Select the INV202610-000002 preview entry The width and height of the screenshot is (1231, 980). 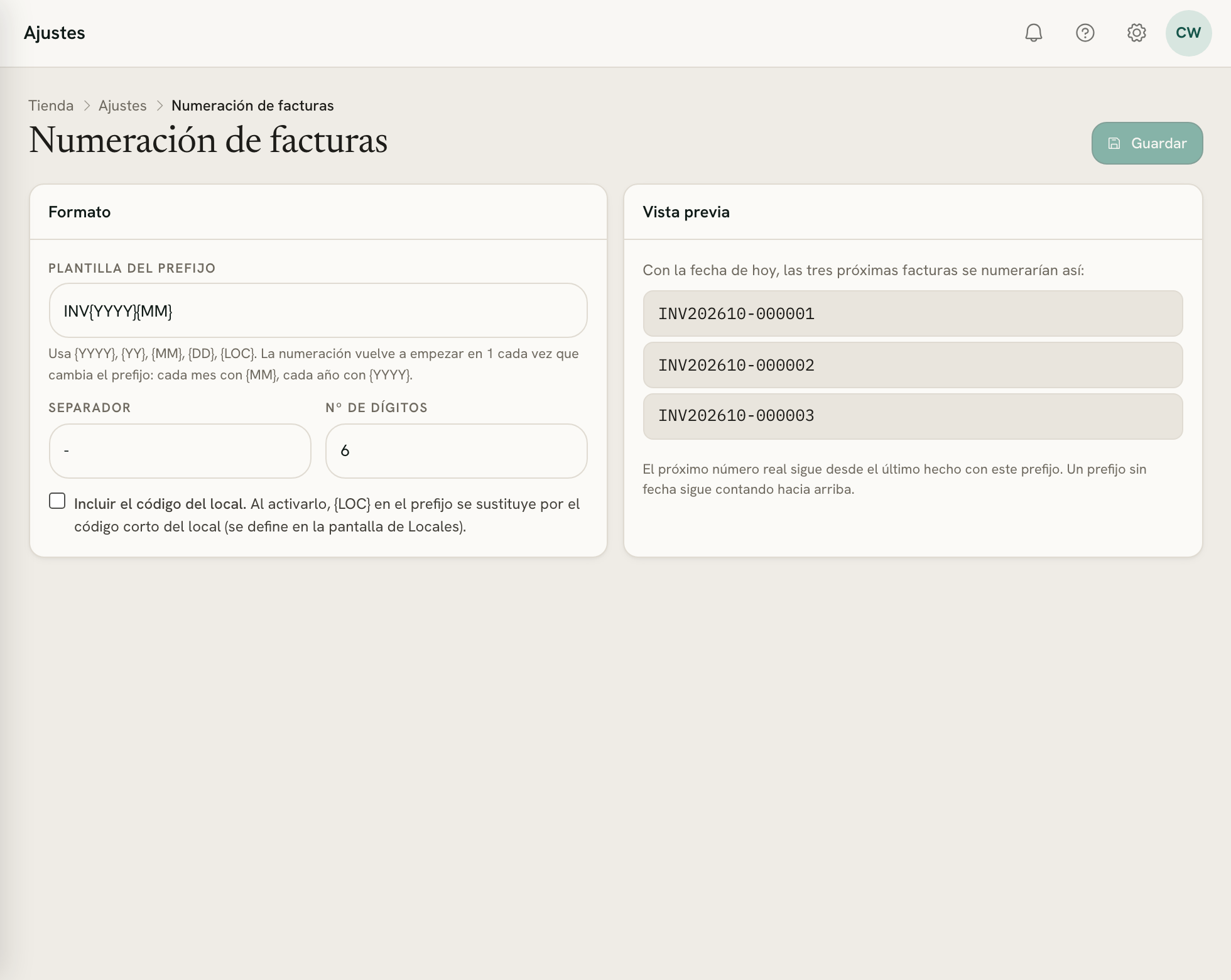pyautogui.click(x=913, y=365)
